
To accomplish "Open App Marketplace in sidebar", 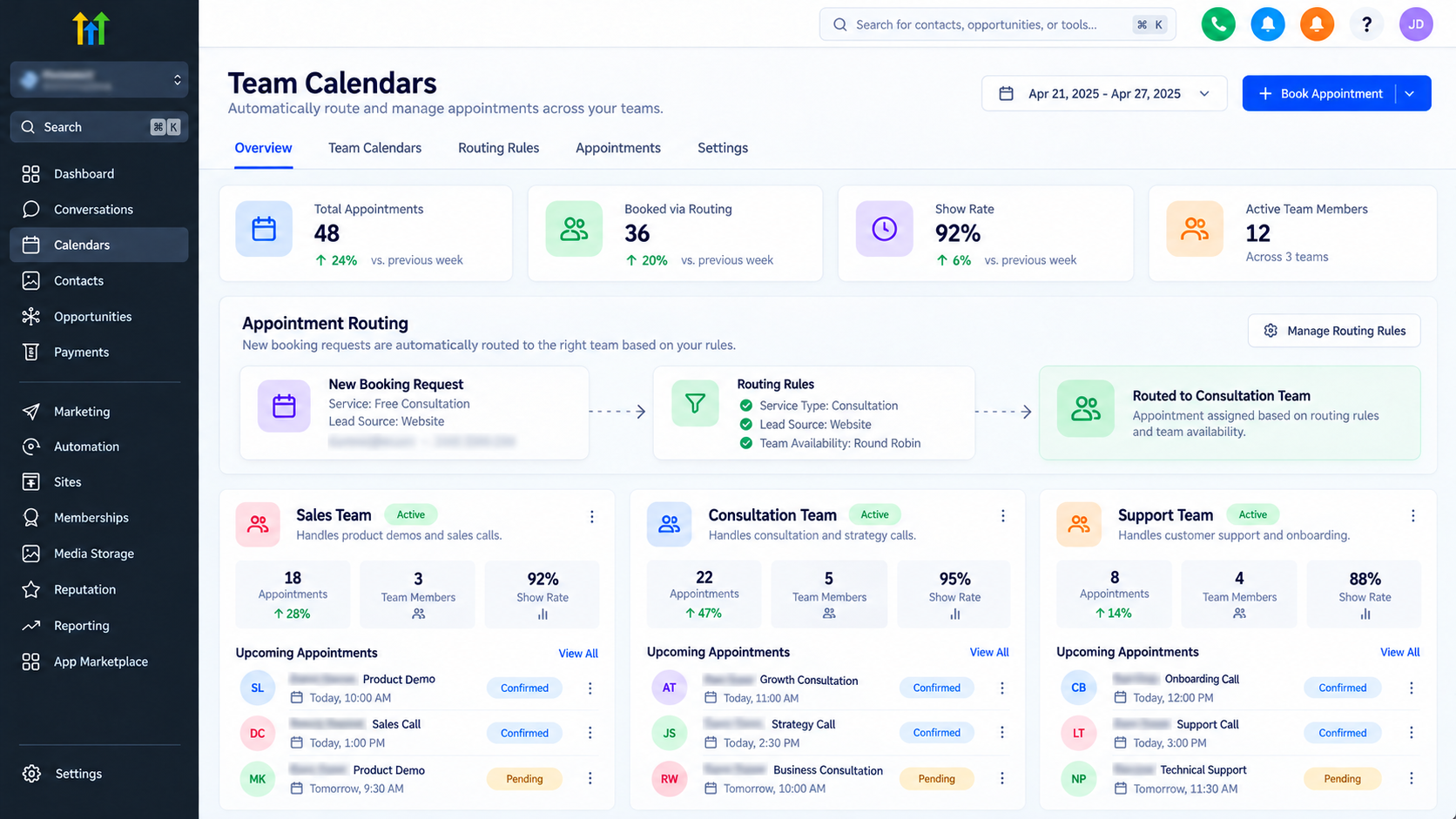I will click(98, 661).
